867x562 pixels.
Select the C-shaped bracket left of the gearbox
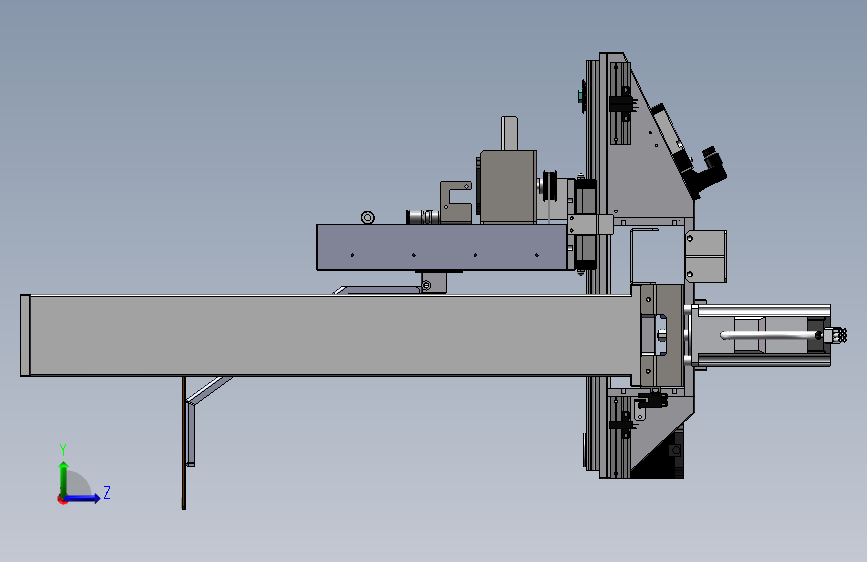[x=456, y=202]
